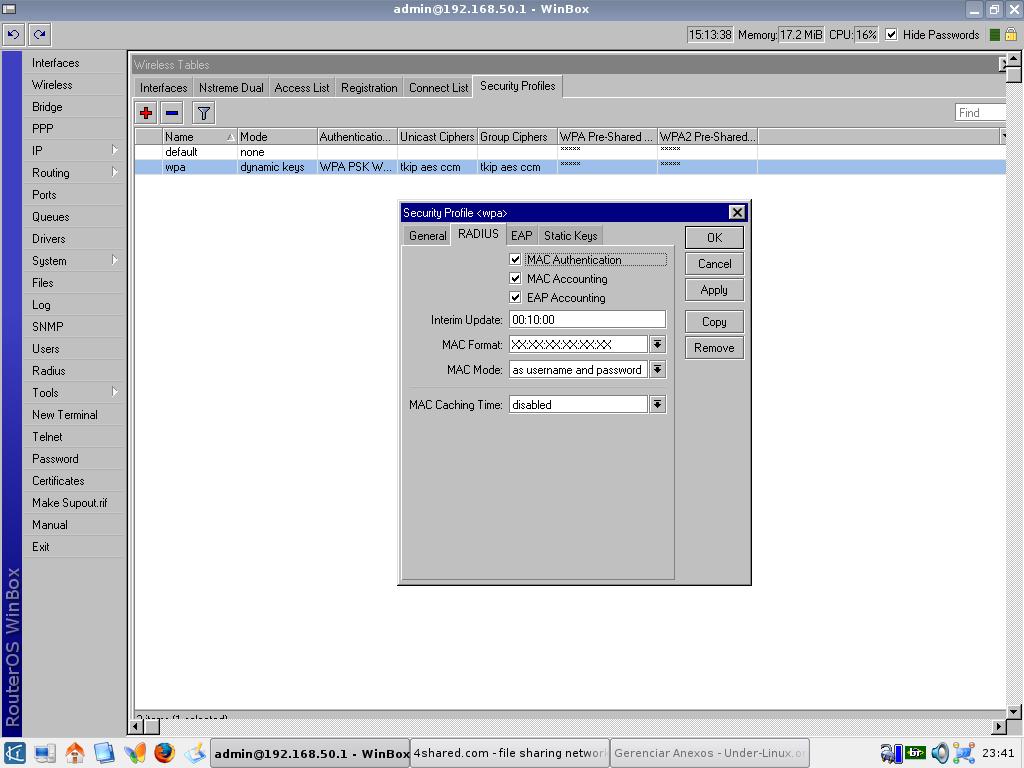
Task: Select the 'wpa' profile row
Action: coord(569,167)
